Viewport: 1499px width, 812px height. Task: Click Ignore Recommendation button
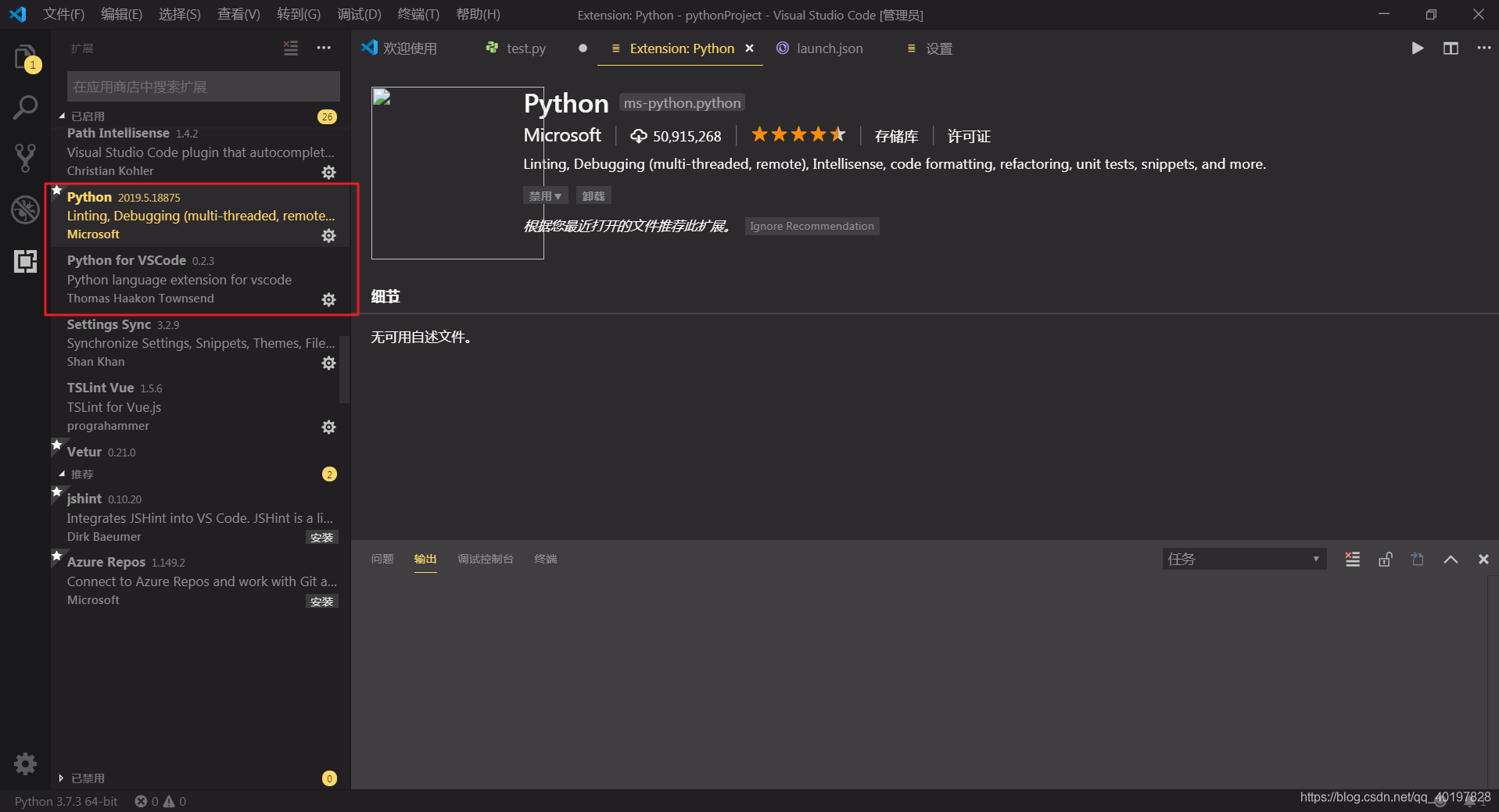click(x=812, y=226)
